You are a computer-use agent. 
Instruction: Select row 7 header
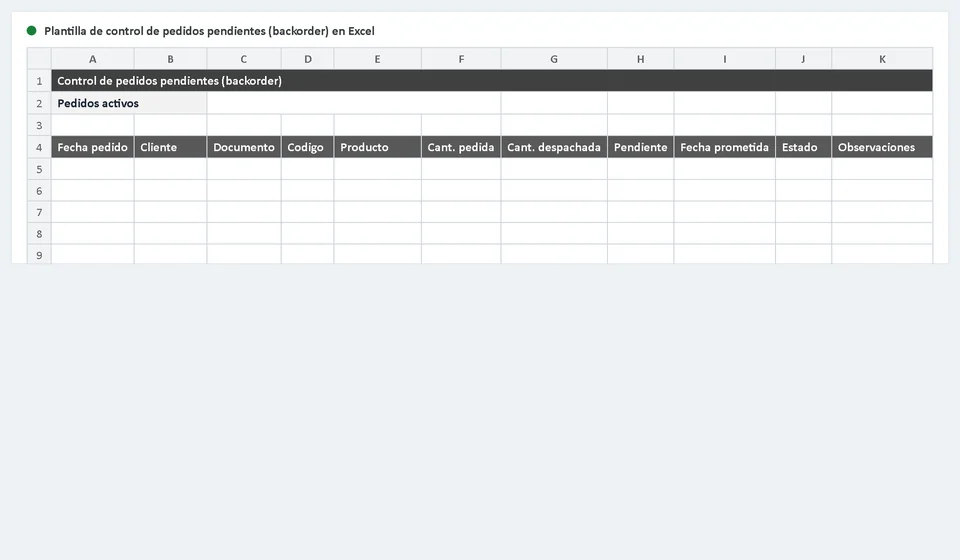39,212
